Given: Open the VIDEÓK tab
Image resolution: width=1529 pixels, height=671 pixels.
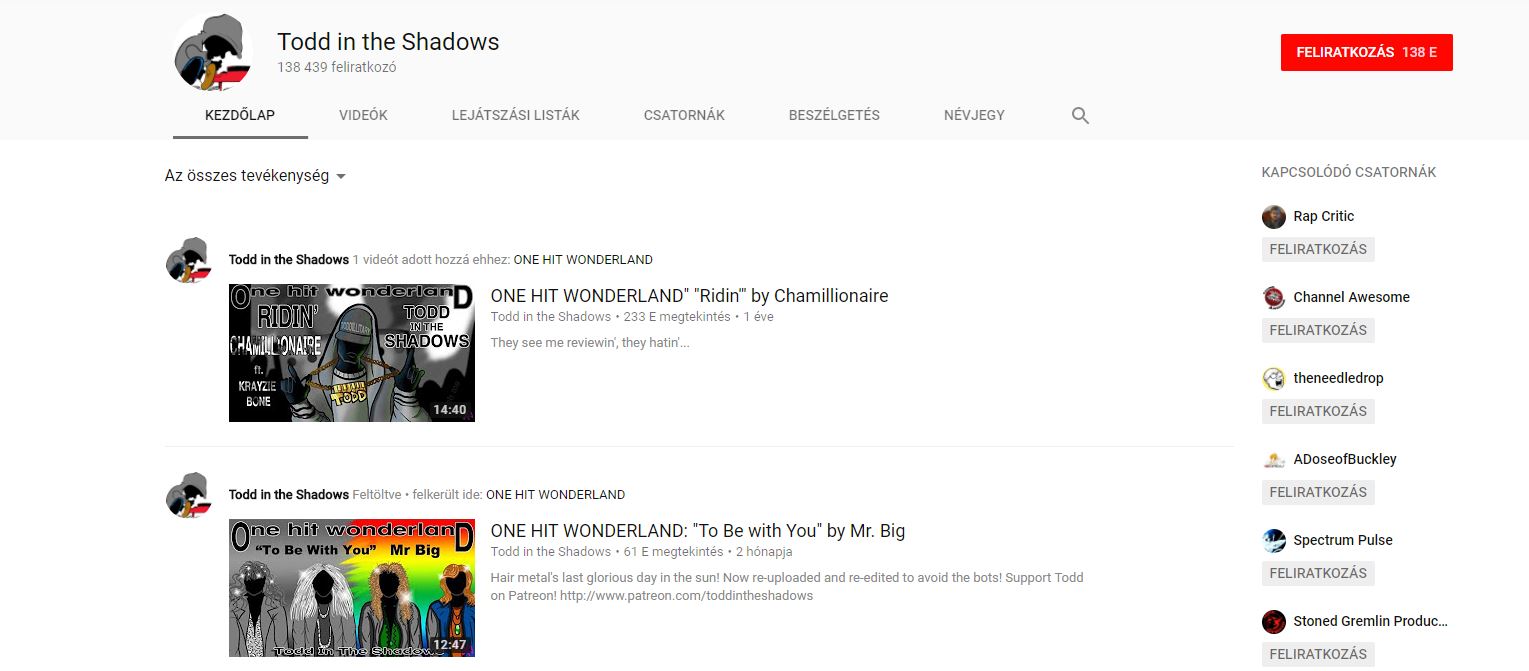Looking at the screenshot, I should point(363,115).
